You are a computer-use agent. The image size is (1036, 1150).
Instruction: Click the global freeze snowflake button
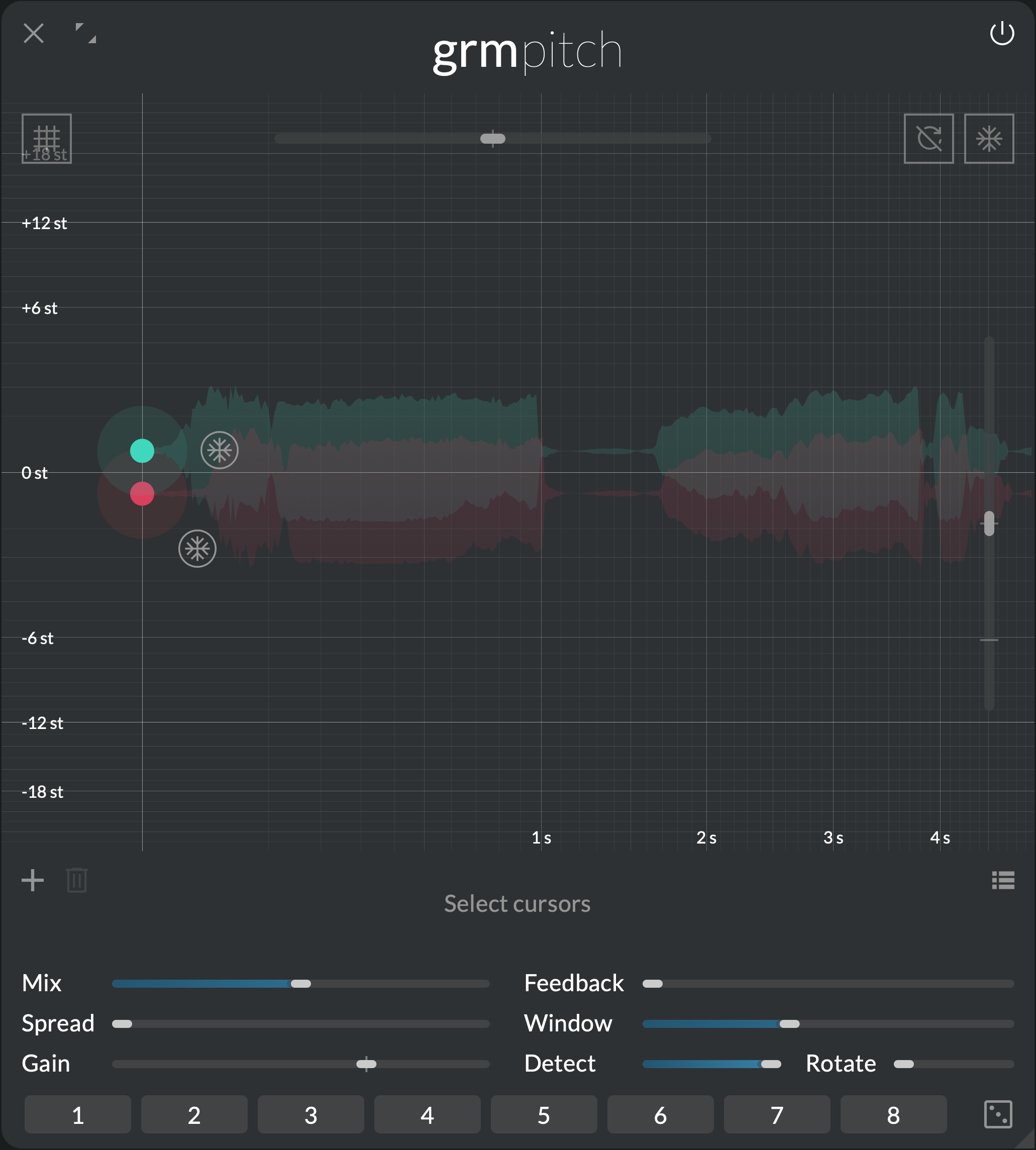tap(989, 138)
